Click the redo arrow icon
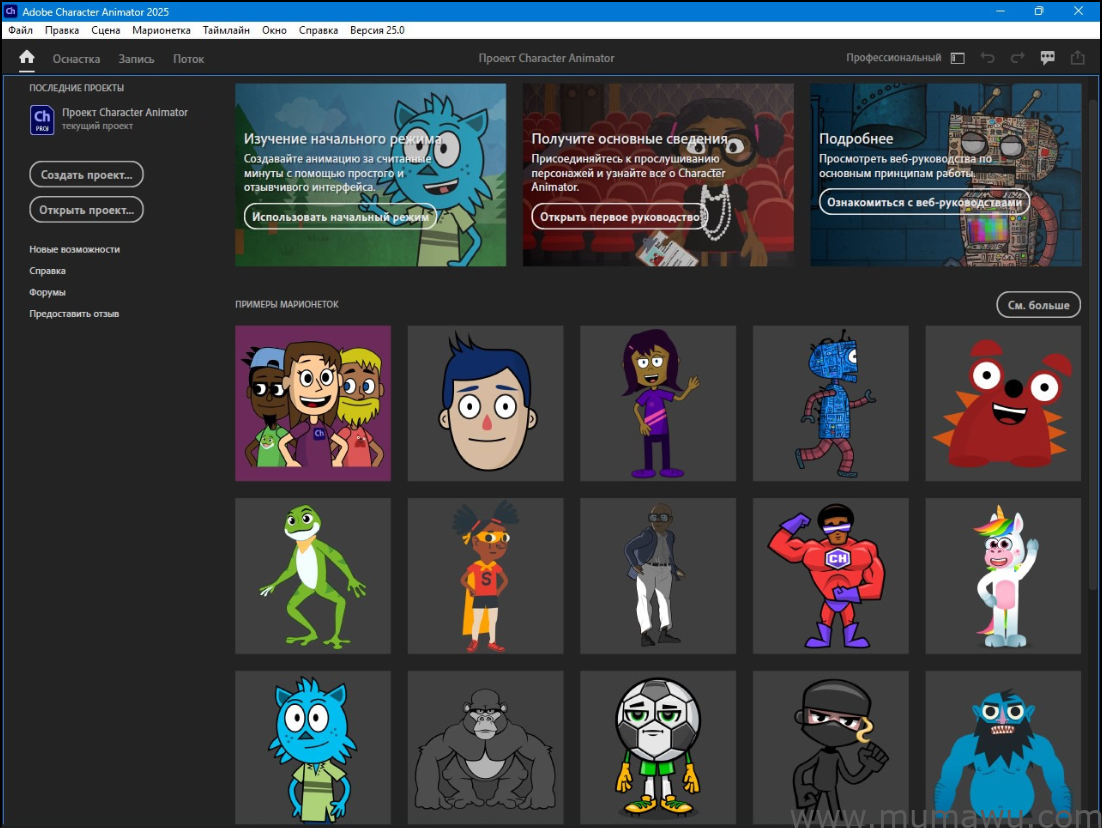 click(x=1017, y=58)
